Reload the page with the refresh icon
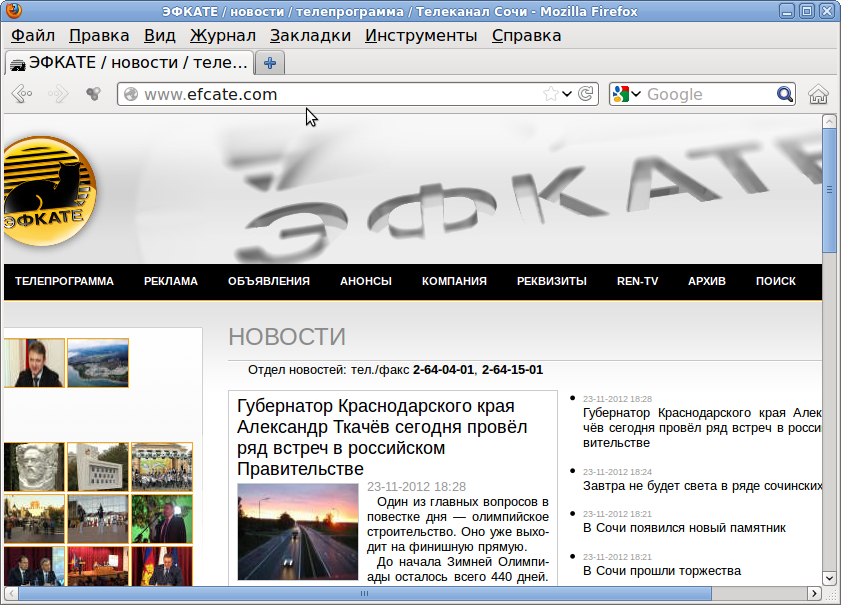The height and width of the screenshot is (605, 841). coord(586,94)
